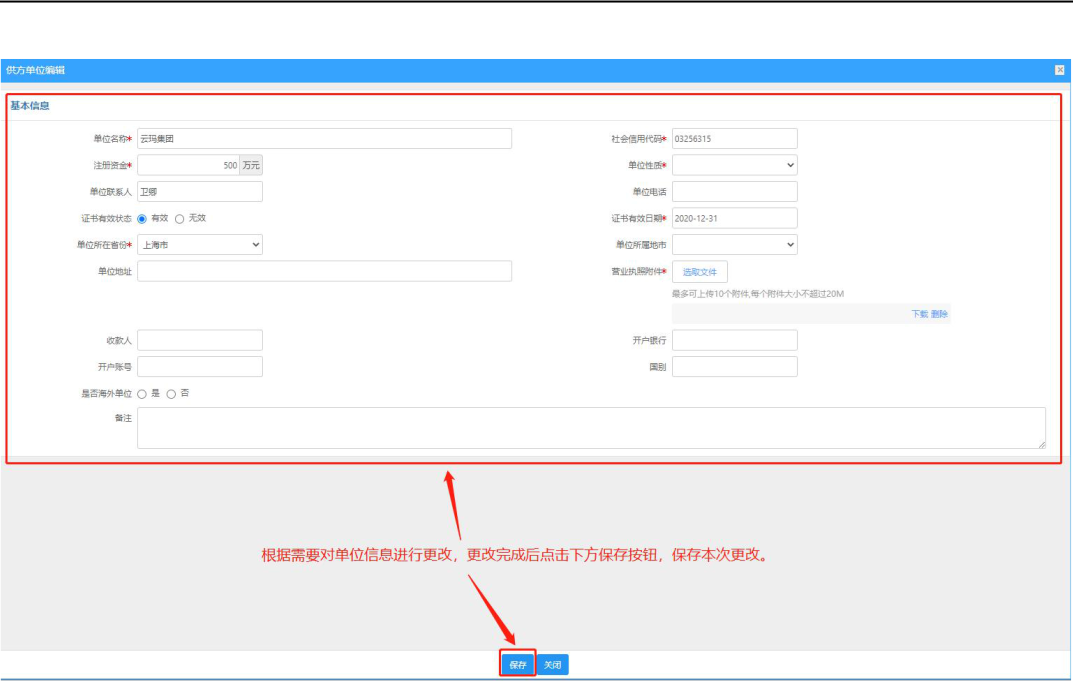Select the 有效 certificate status radio
The height and width of the screenshot is (681, 1073).
pos(142,219)
